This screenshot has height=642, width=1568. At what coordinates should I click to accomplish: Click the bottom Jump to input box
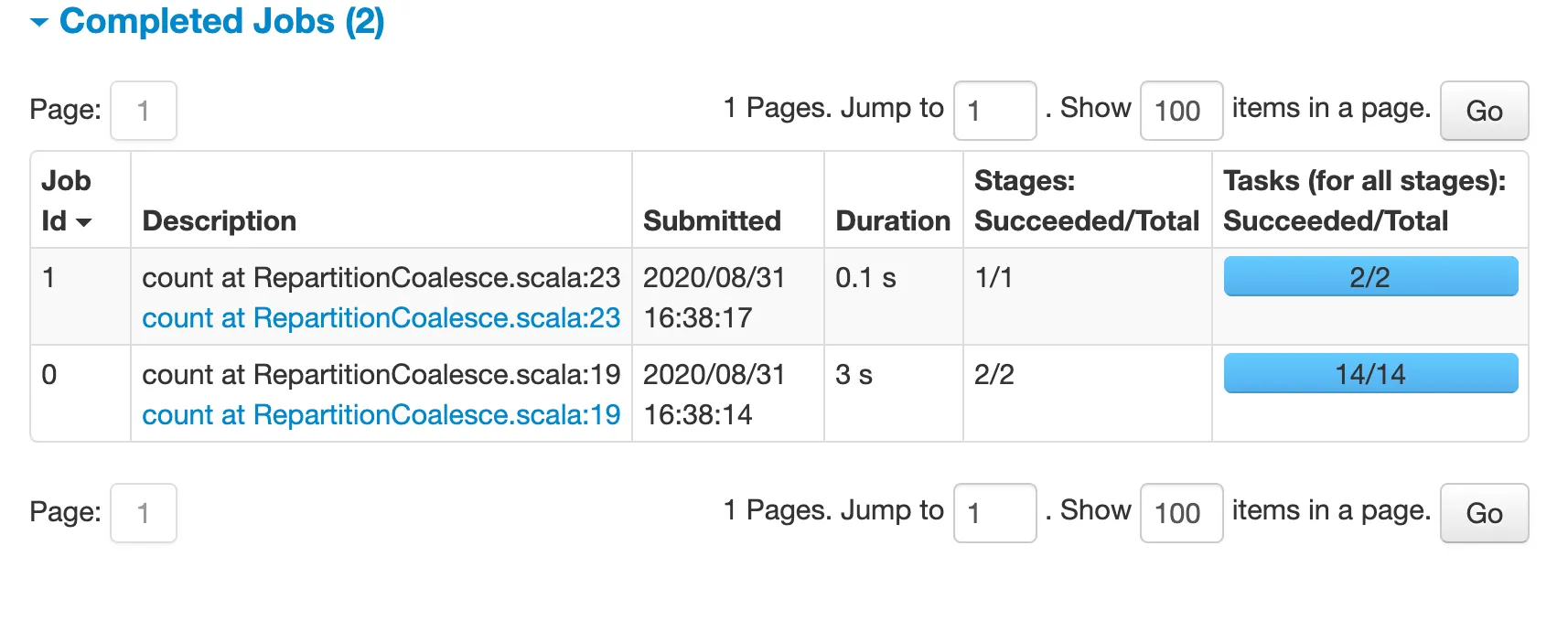point(994,513)
